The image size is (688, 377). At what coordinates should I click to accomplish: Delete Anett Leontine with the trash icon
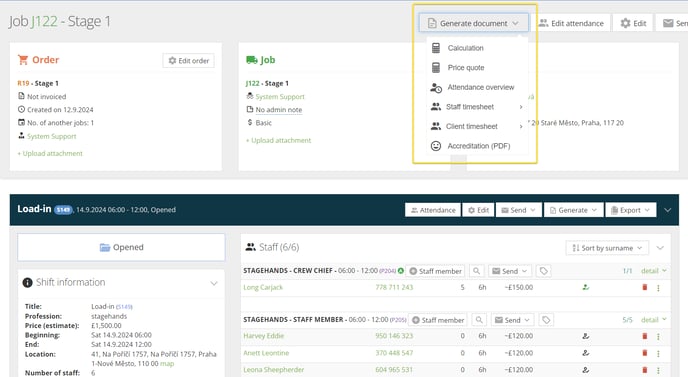tap(645, 353)
